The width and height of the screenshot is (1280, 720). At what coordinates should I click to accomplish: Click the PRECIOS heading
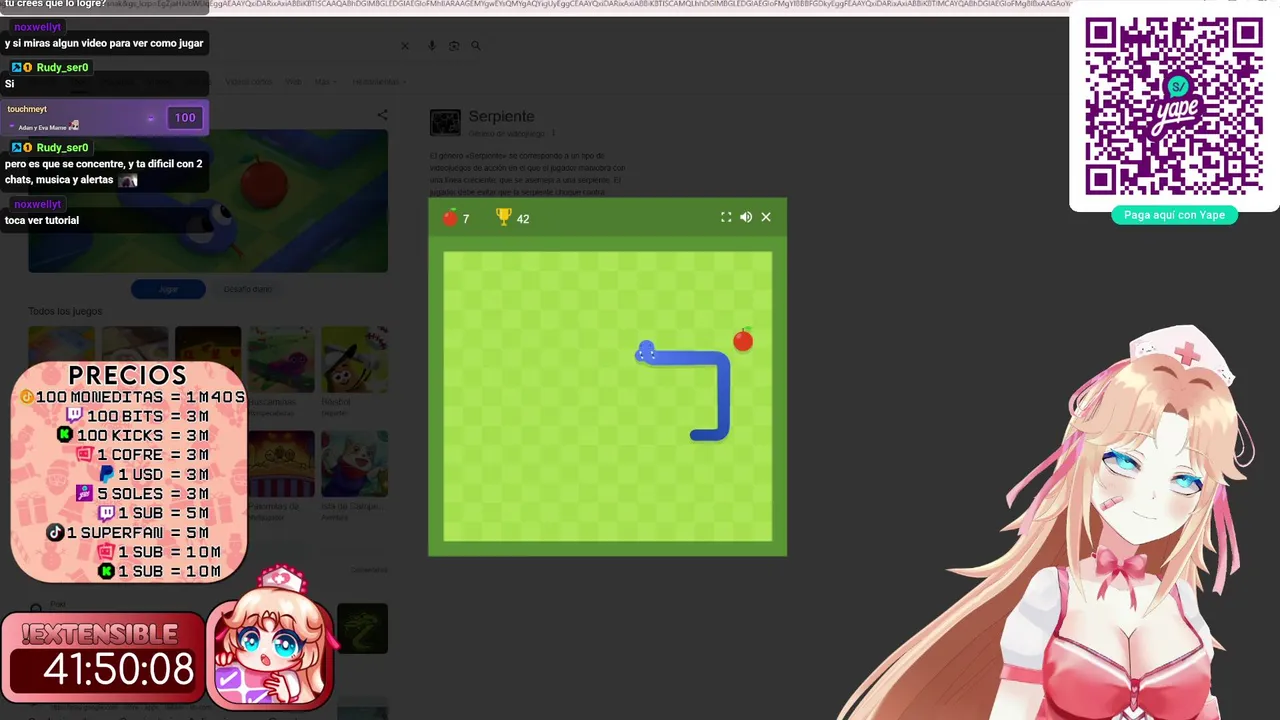(127, 375)
